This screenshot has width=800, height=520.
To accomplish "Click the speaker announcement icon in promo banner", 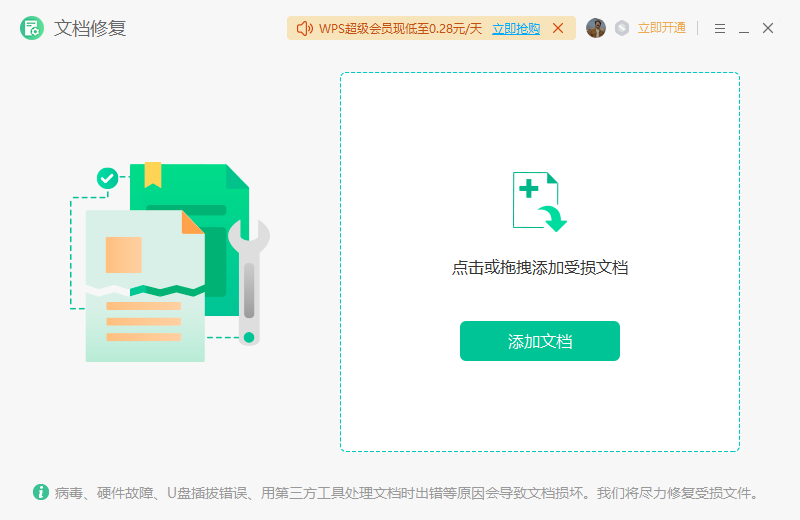I will click(305, 29).
